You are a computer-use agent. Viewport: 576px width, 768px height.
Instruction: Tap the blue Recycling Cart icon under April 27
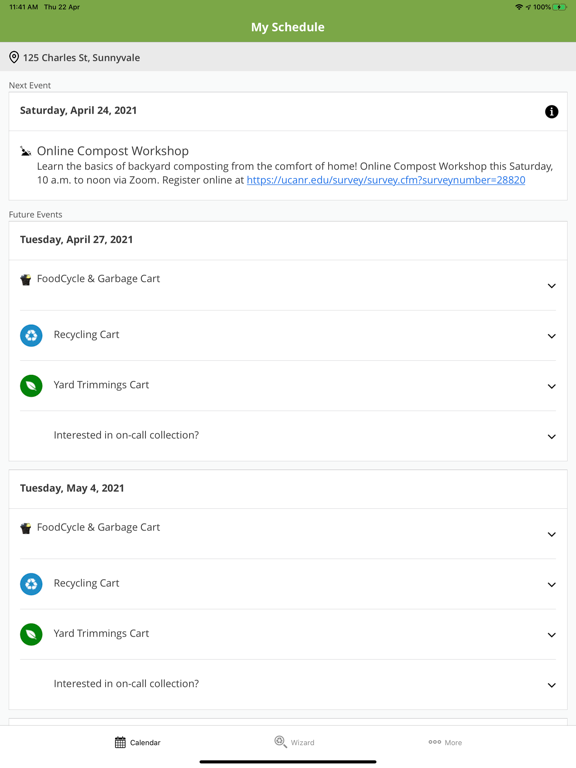[31, 336]
